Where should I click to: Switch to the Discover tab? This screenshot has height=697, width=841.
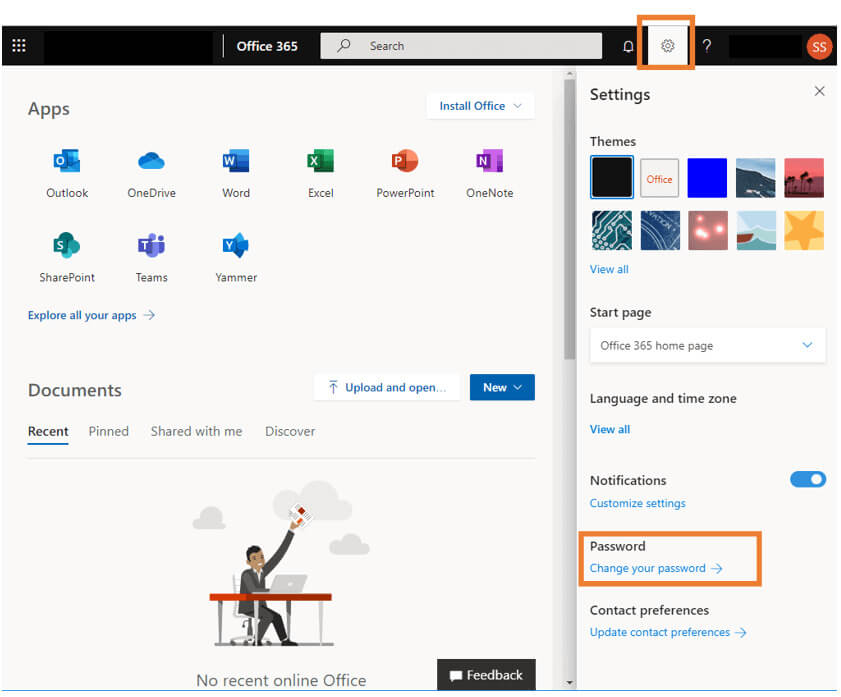coord(290,432)
